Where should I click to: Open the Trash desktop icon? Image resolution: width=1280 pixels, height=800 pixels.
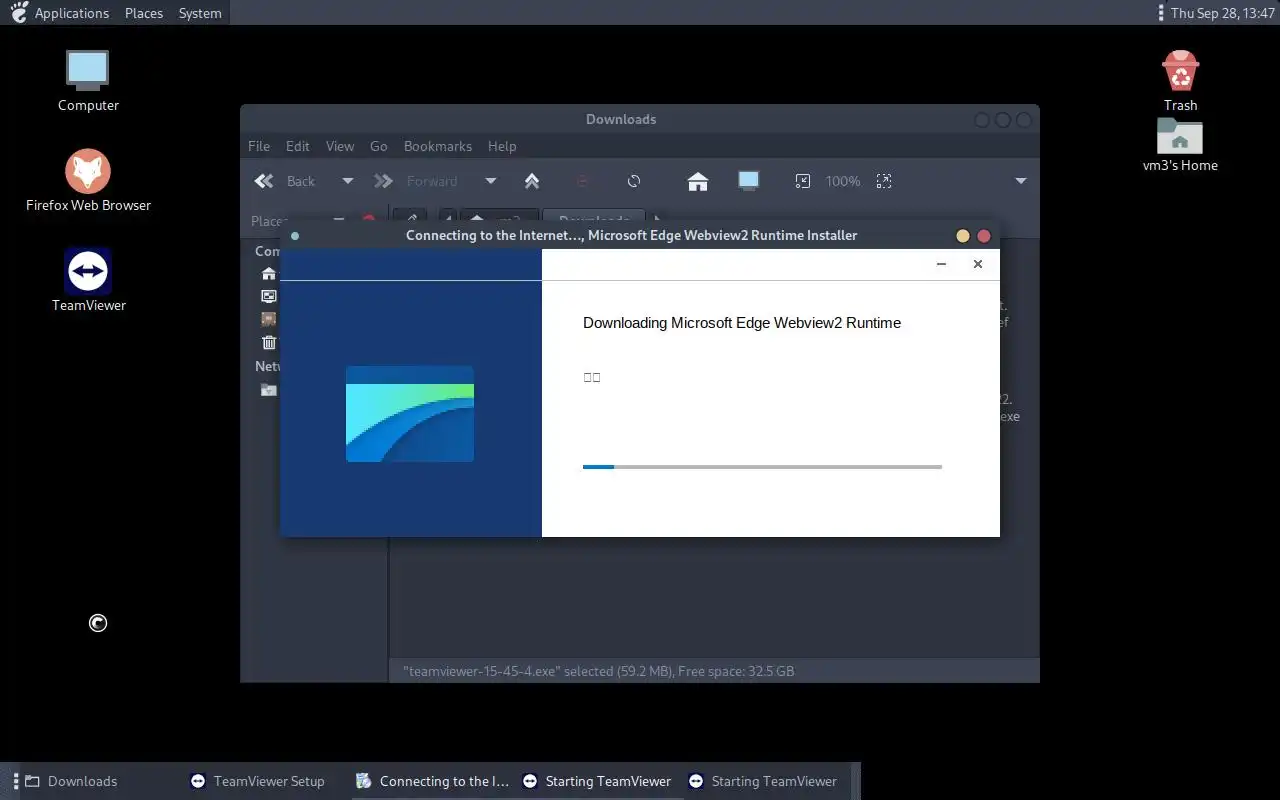click(1180, 81)
